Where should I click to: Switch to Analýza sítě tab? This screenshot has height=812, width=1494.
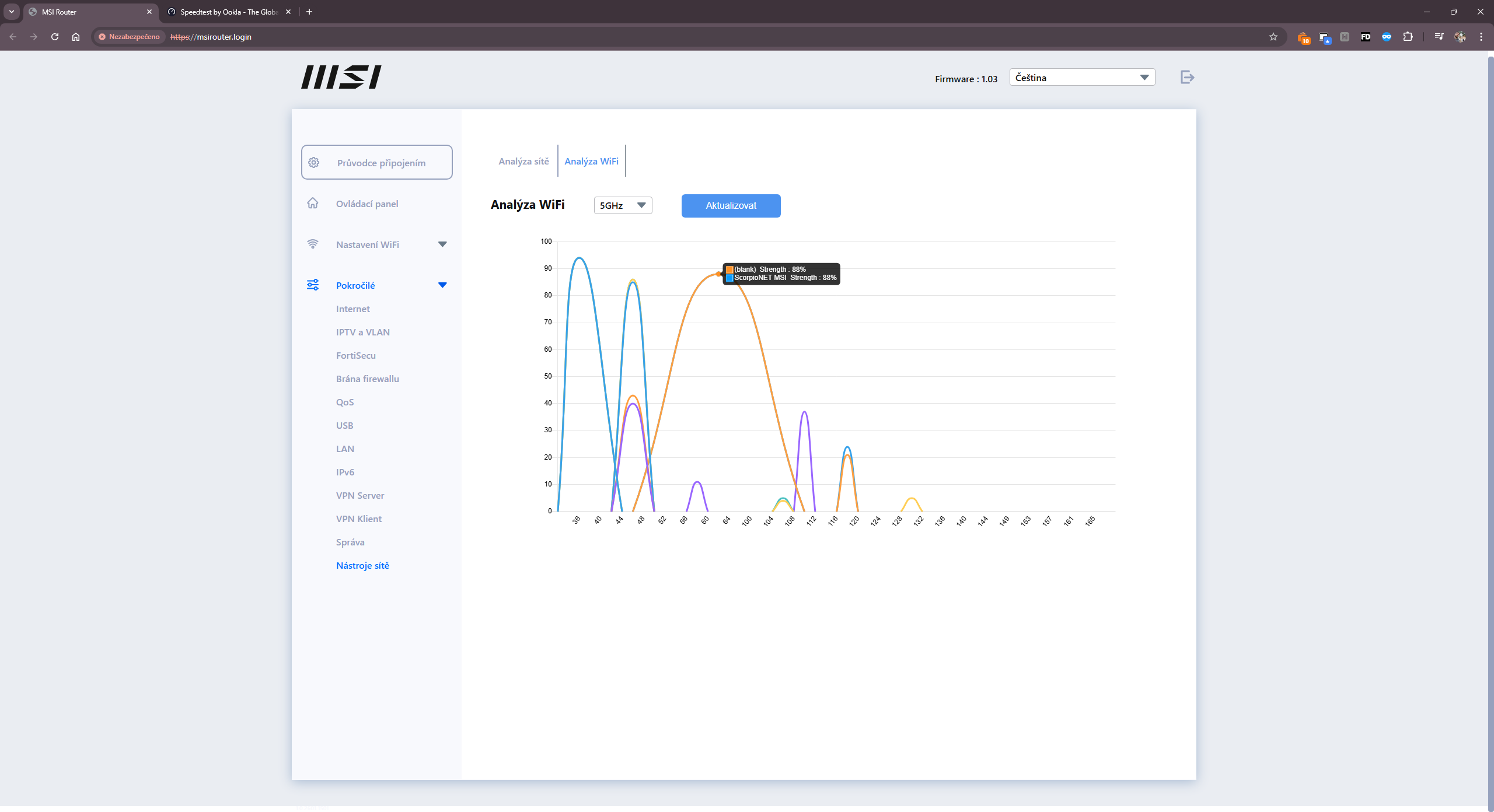[523, 161]
